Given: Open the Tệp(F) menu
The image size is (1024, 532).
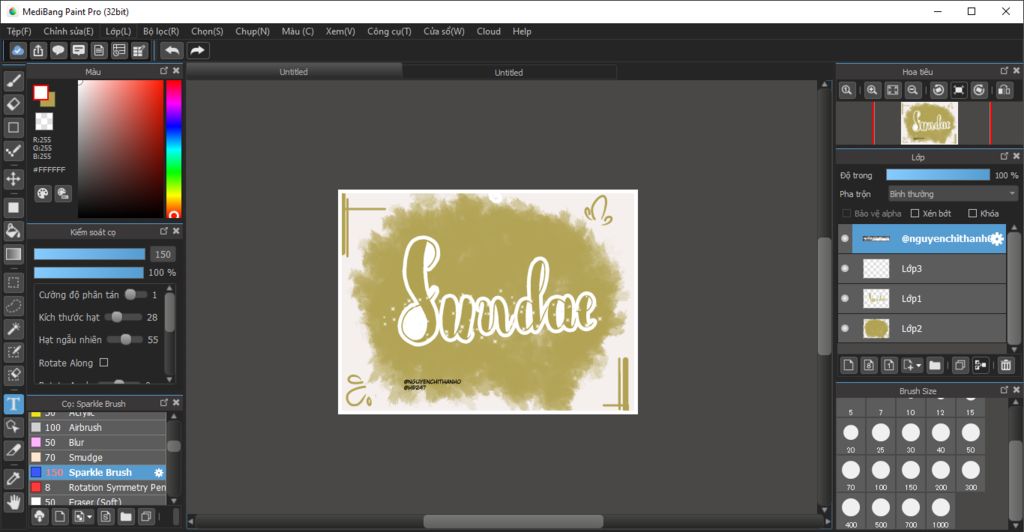Looking at the screenshot, I should click(x=19, y=31).
